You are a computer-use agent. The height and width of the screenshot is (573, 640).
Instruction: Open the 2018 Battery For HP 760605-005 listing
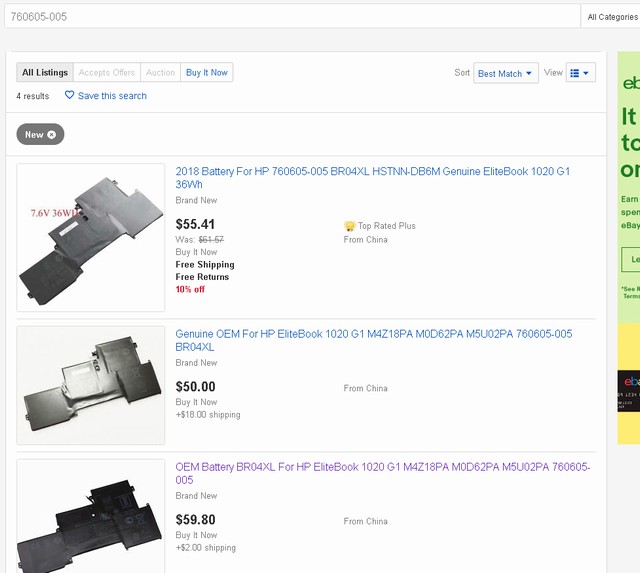tap(372, 178)
